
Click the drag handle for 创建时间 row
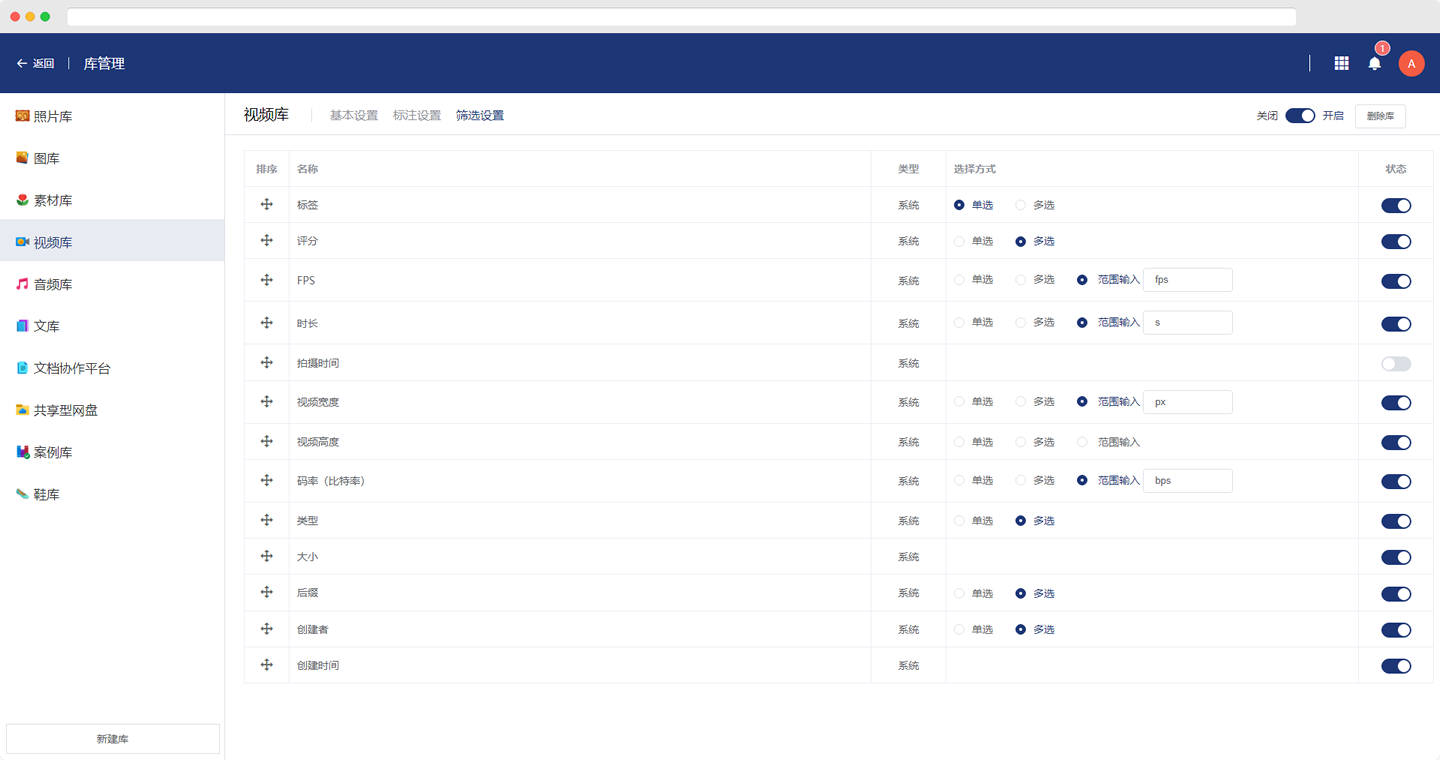coord(267,665)
